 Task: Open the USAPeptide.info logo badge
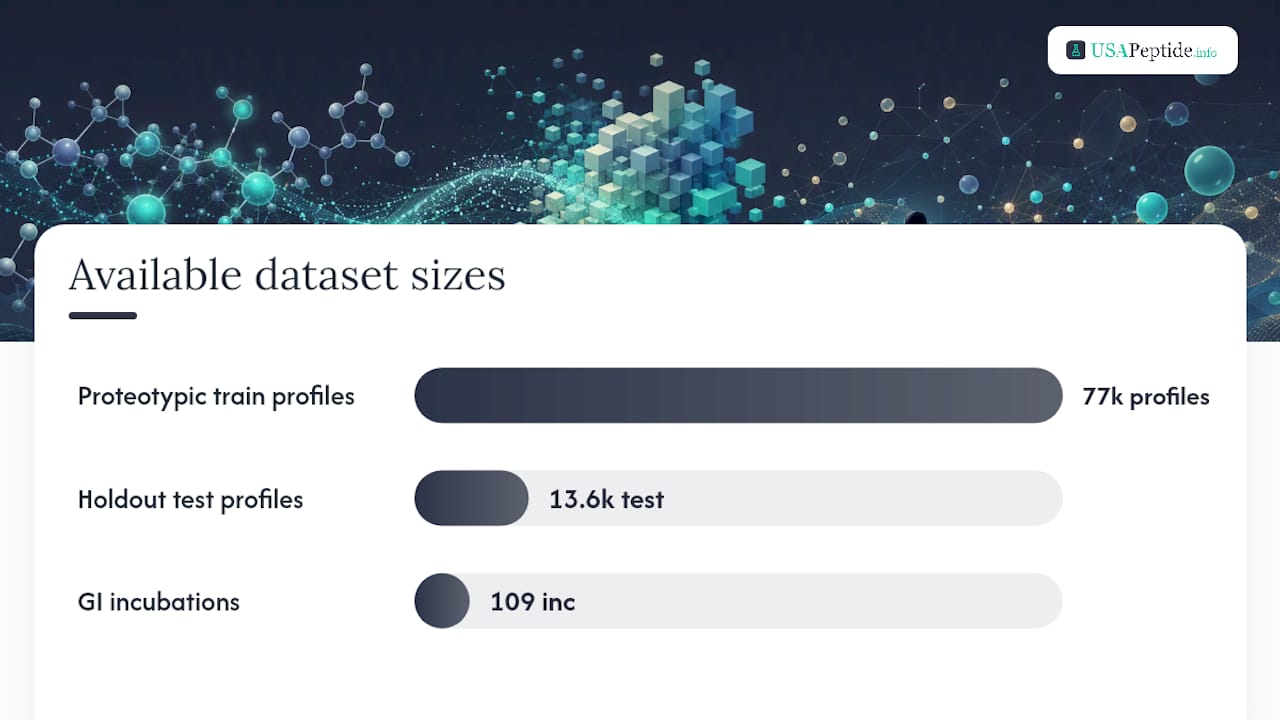pyautogui.click(x=1143, y=50)
